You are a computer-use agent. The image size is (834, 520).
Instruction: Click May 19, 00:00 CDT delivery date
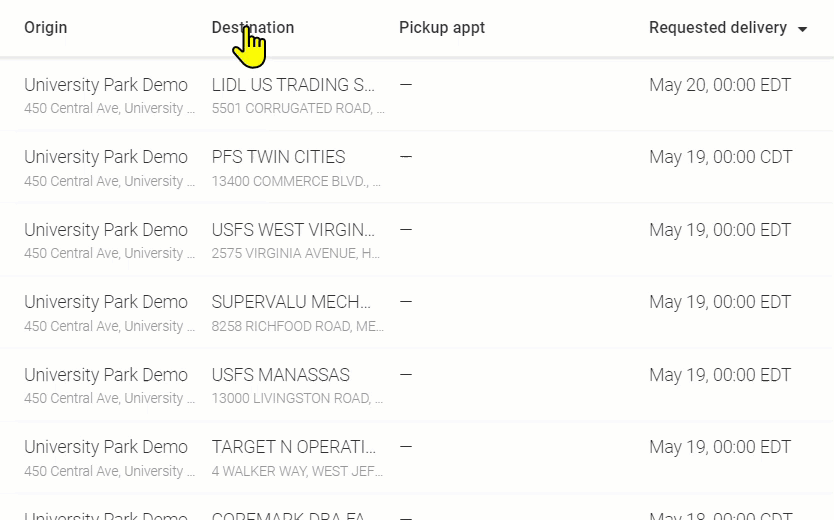pyautogui.click(x=721, y=157)
